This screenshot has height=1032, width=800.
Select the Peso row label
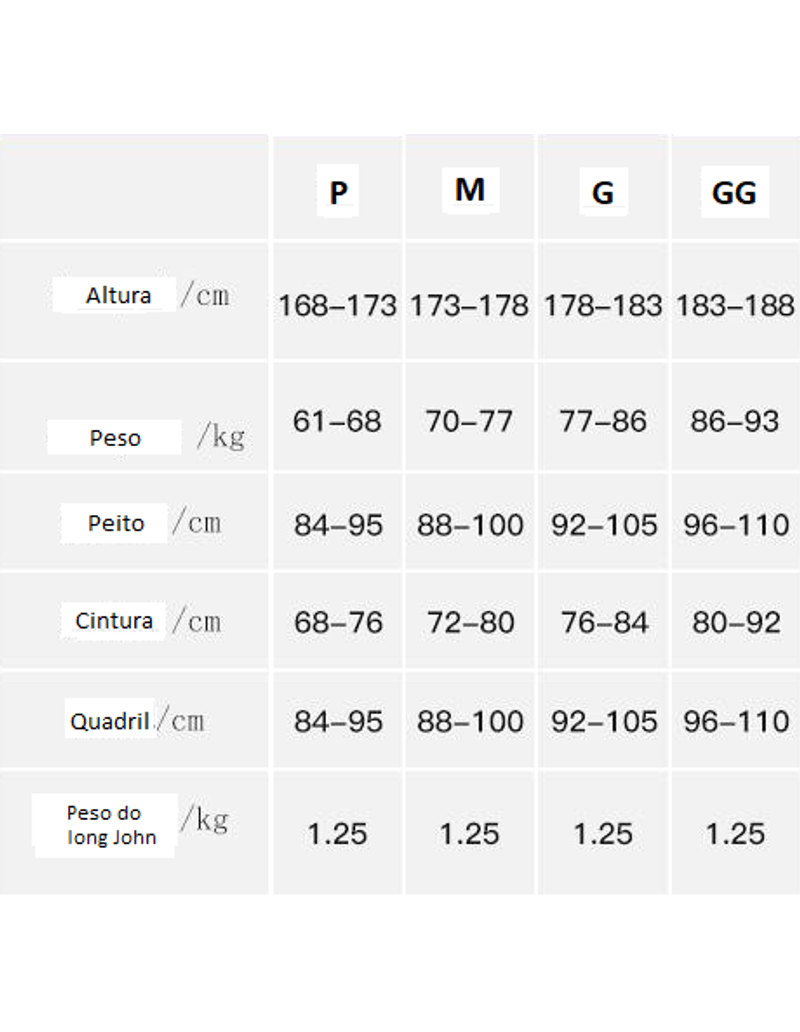(x=115, y=438)
